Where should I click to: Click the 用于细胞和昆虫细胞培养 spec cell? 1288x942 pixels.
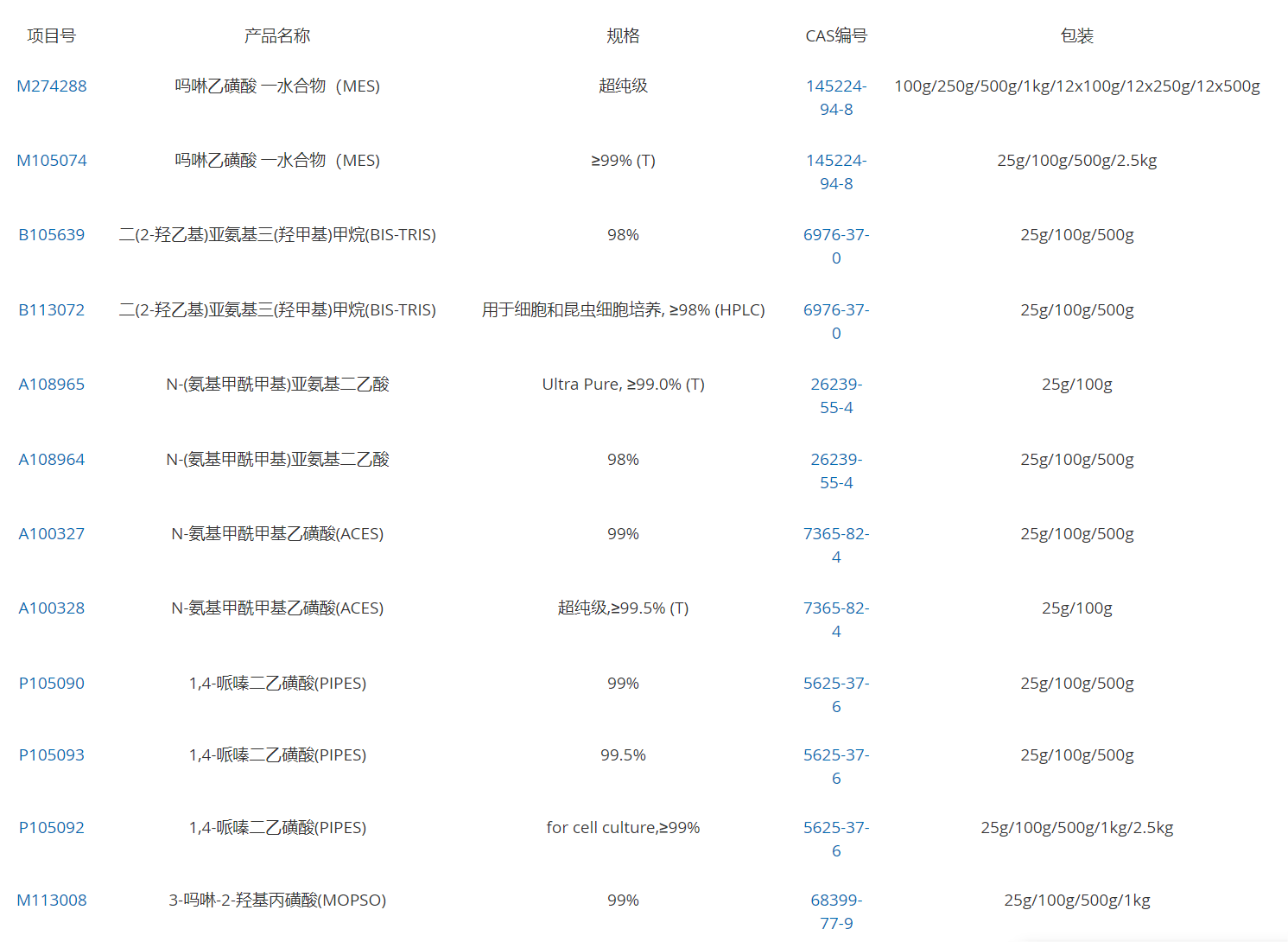pos(623,310)
